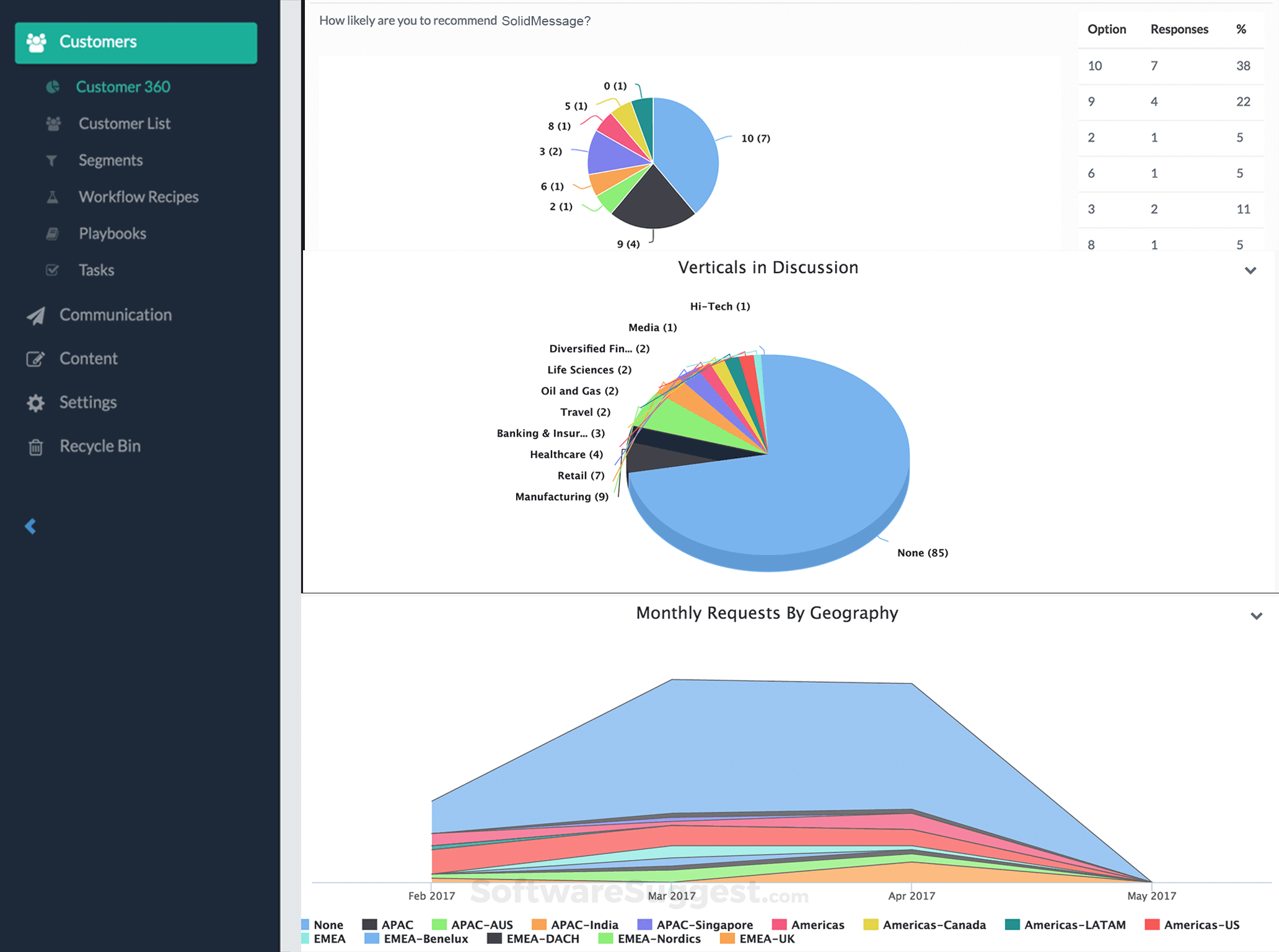Click the Segments funnel icon
This screenshot has width=1279, height=952.
pos(52,160)
